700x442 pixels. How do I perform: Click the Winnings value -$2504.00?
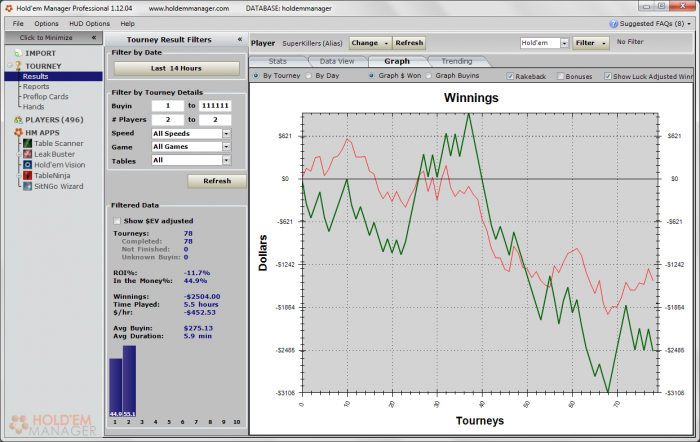coord(202,296)
